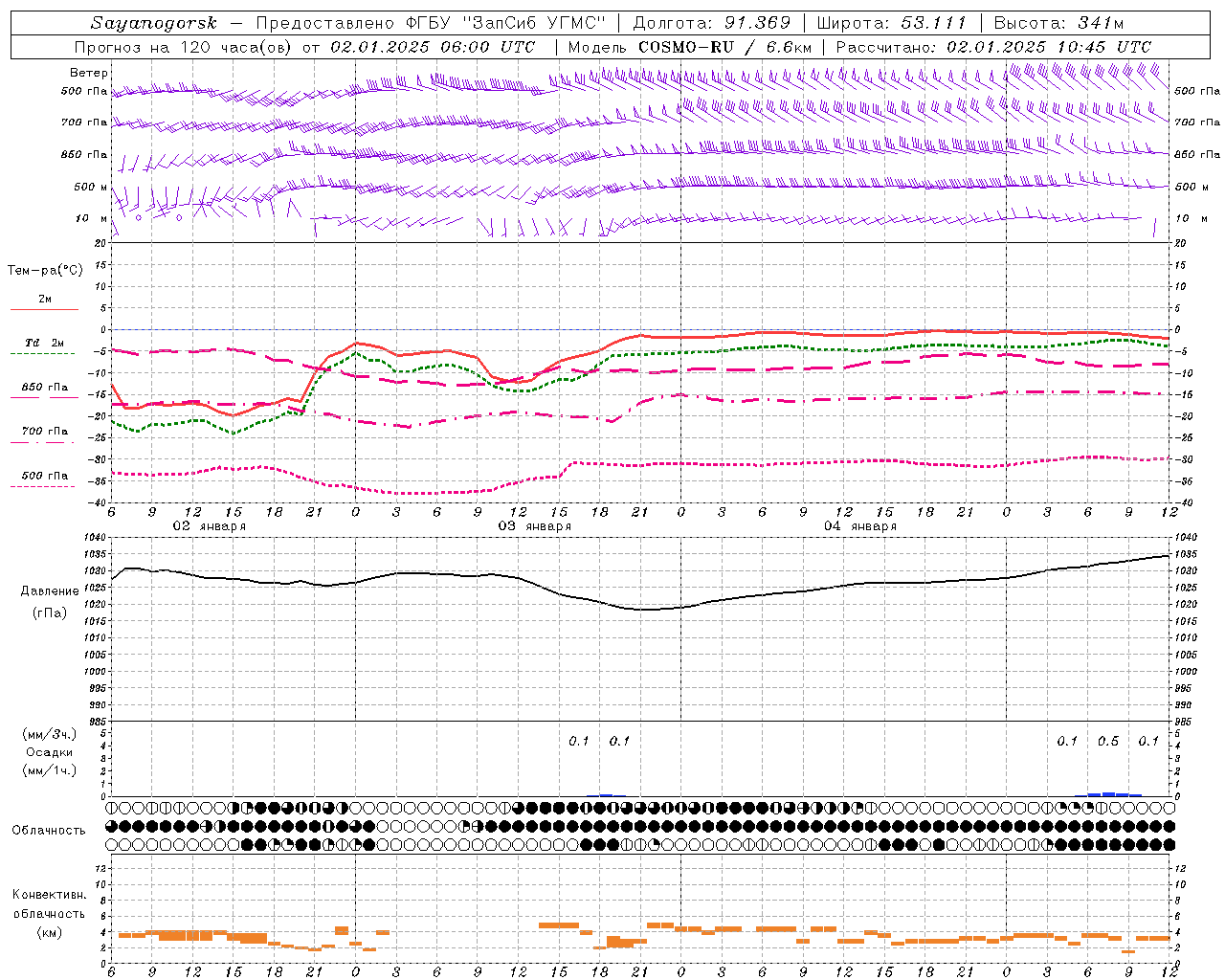
Task: Click the '10 м' wind level label on left
Action: click(91, 218)
